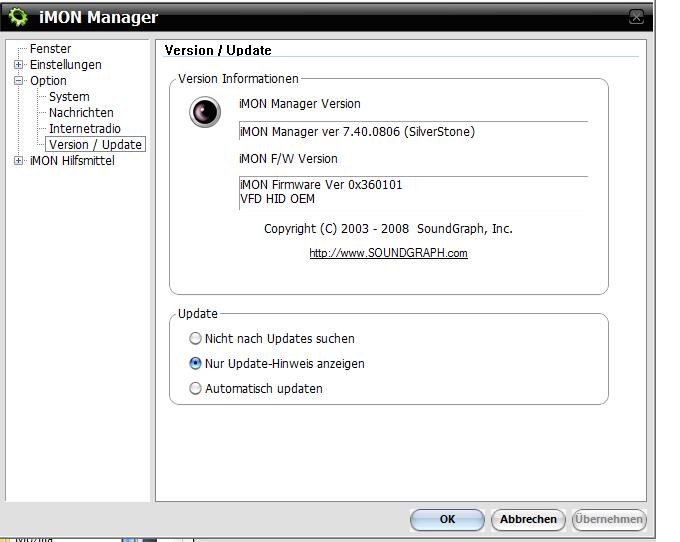Screen dimensions: 680x542
Task: Click the 'VFD HID OEM' text line
Action: pos(278,199)
